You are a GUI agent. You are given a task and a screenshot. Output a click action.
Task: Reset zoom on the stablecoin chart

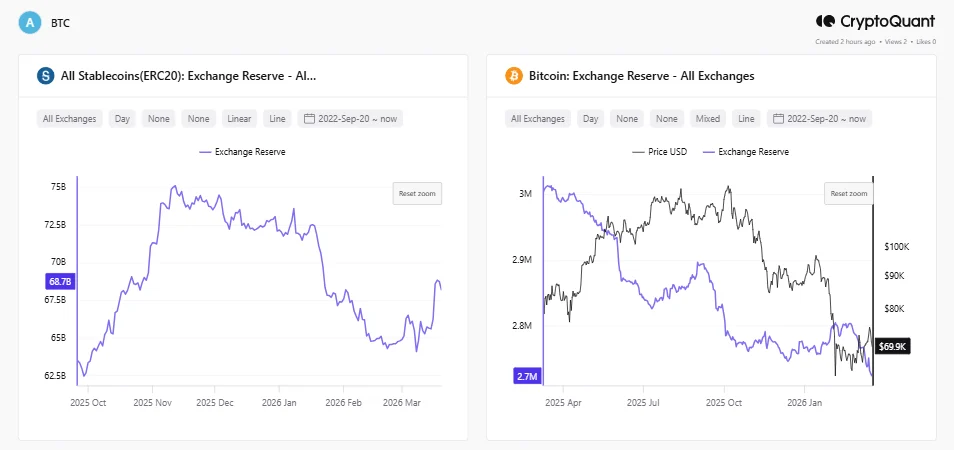416,193
